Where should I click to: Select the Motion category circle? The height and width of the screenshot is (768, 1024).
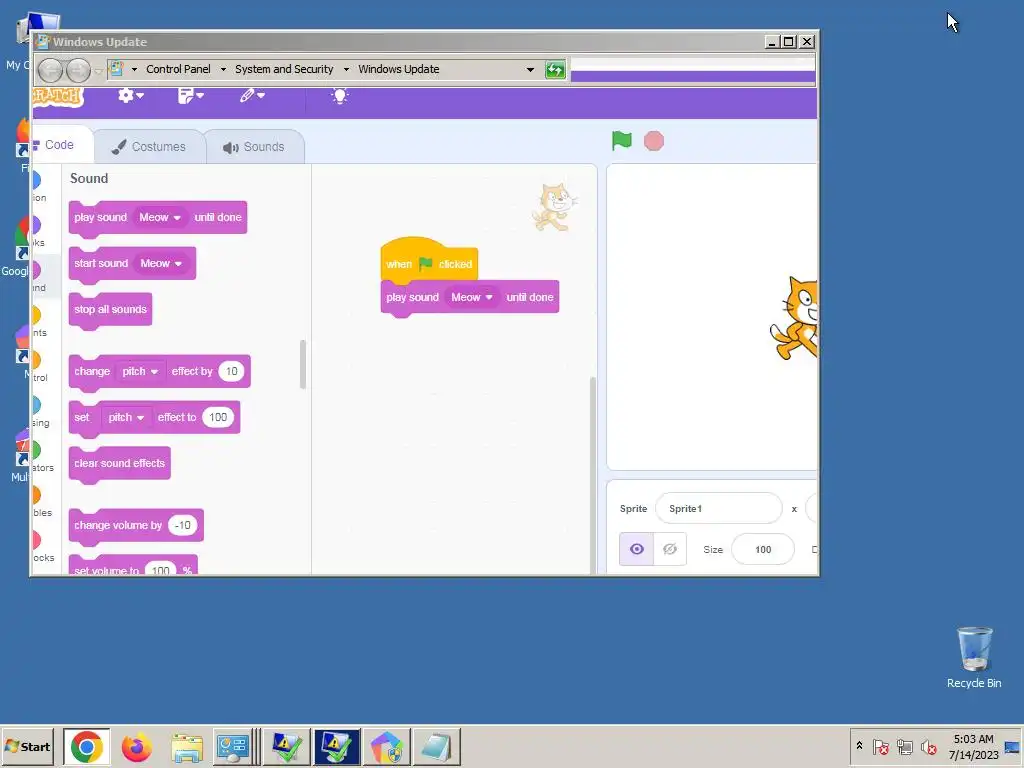click(x=36, y=180)
